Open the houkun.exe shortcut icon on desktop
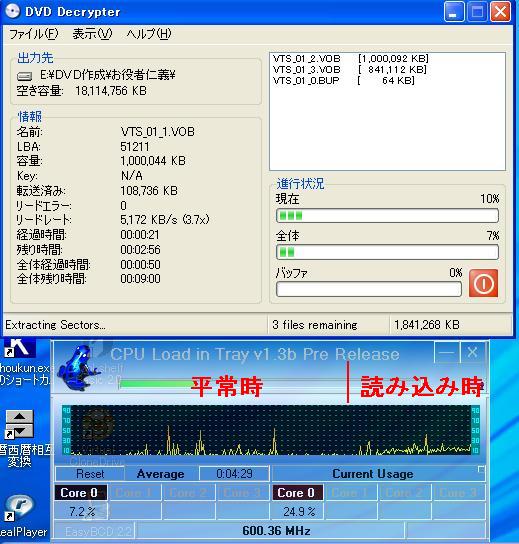The height and width of the screenshot is (544, 519). [x=19, y=348]
